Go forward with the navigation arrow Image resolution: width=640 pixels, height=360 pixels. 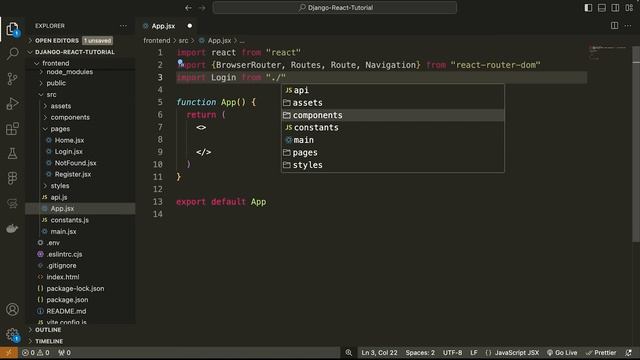pyautogui.click(x=202, y=8)
